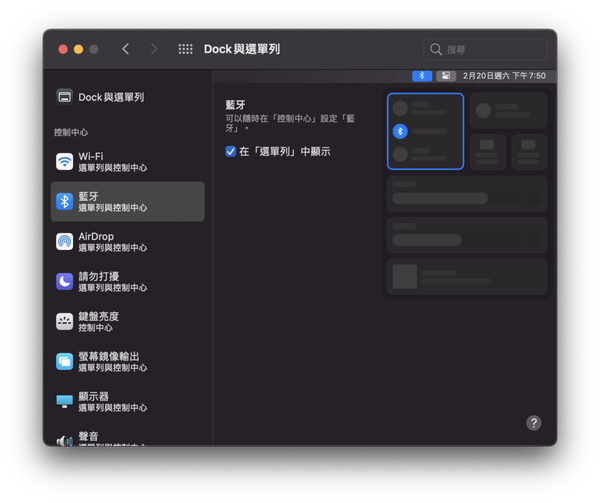
Task: Select '藍牙' sidebar row
Action: coord(128,202)
